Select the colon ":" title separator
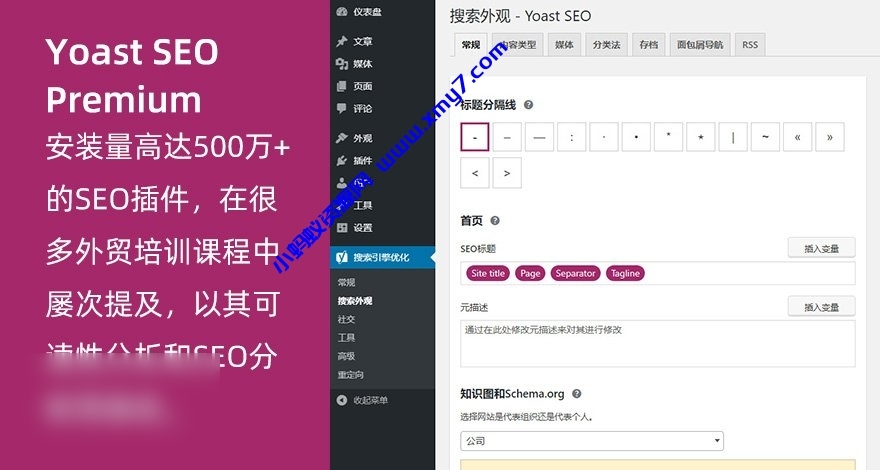880x470 pixels. pyautogui.click(x=572, y=137)
